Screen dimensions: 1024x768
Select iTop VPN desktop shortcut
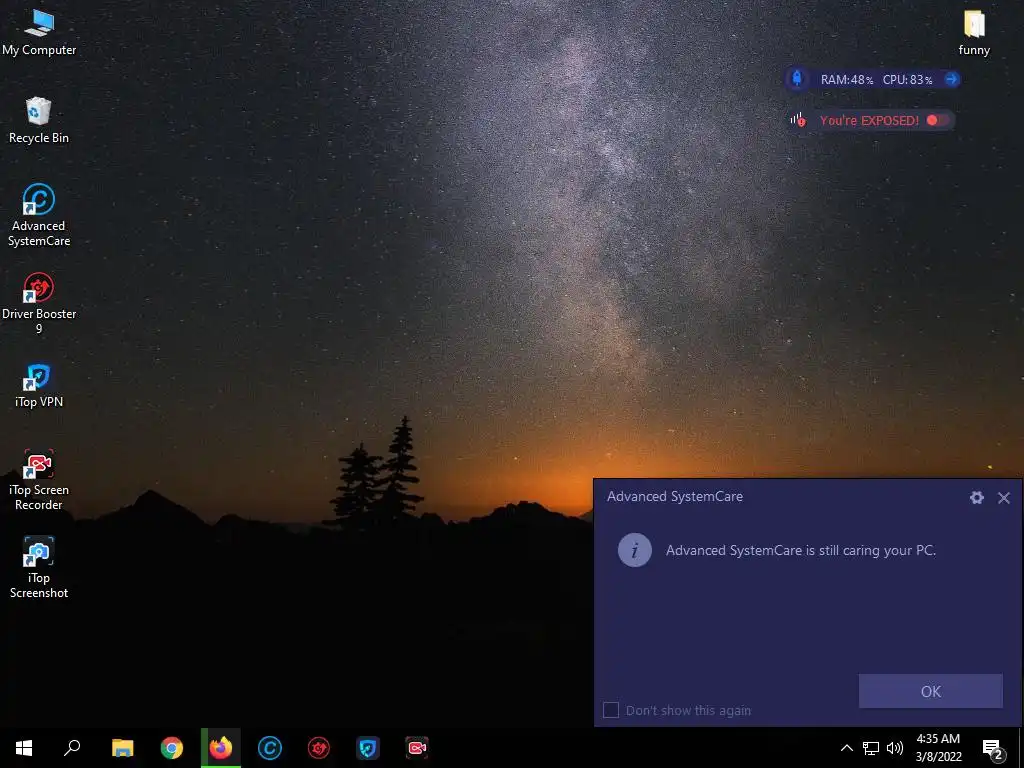39,385
